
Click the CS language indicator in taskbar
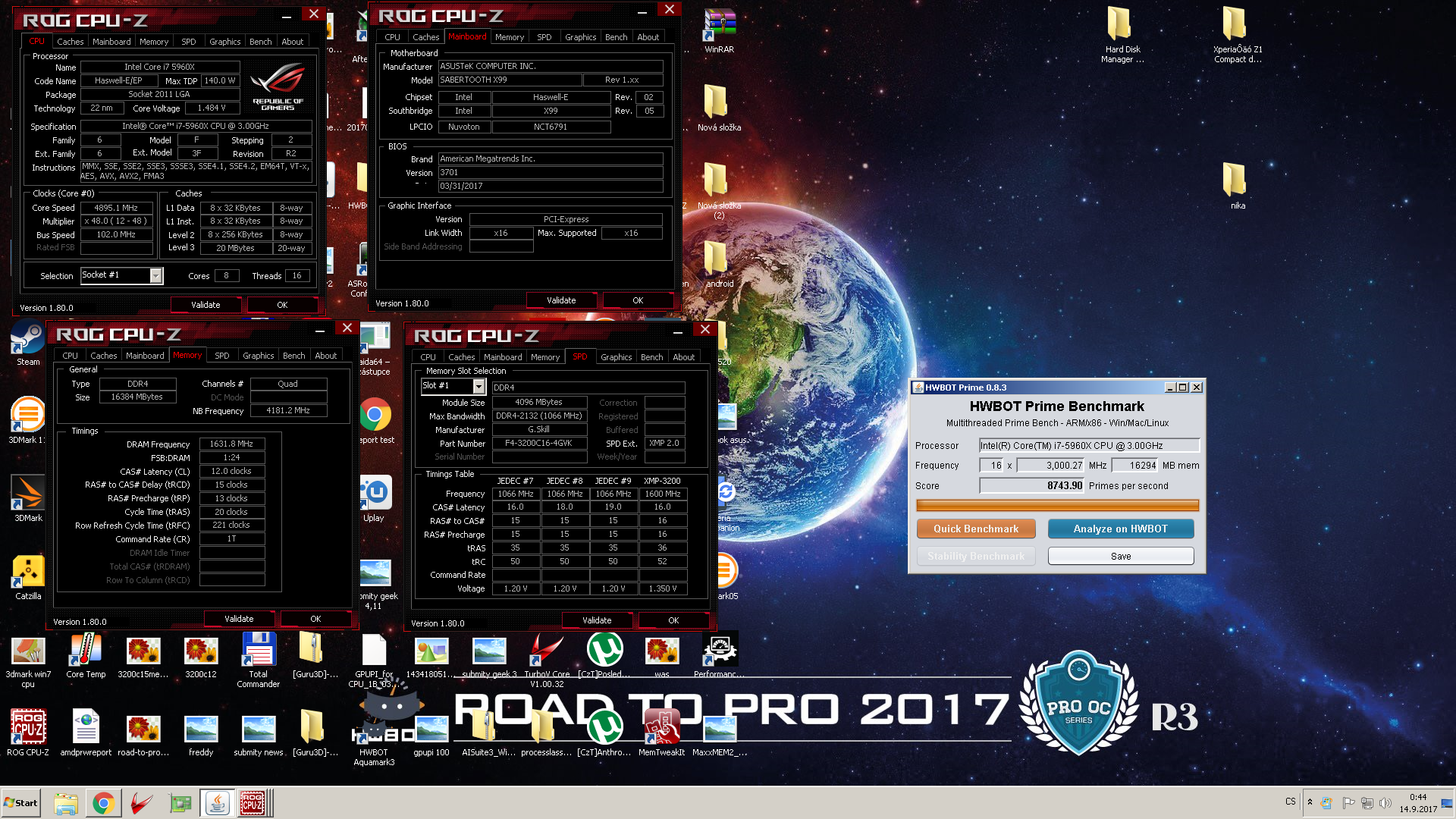[x=1290, y=802]
